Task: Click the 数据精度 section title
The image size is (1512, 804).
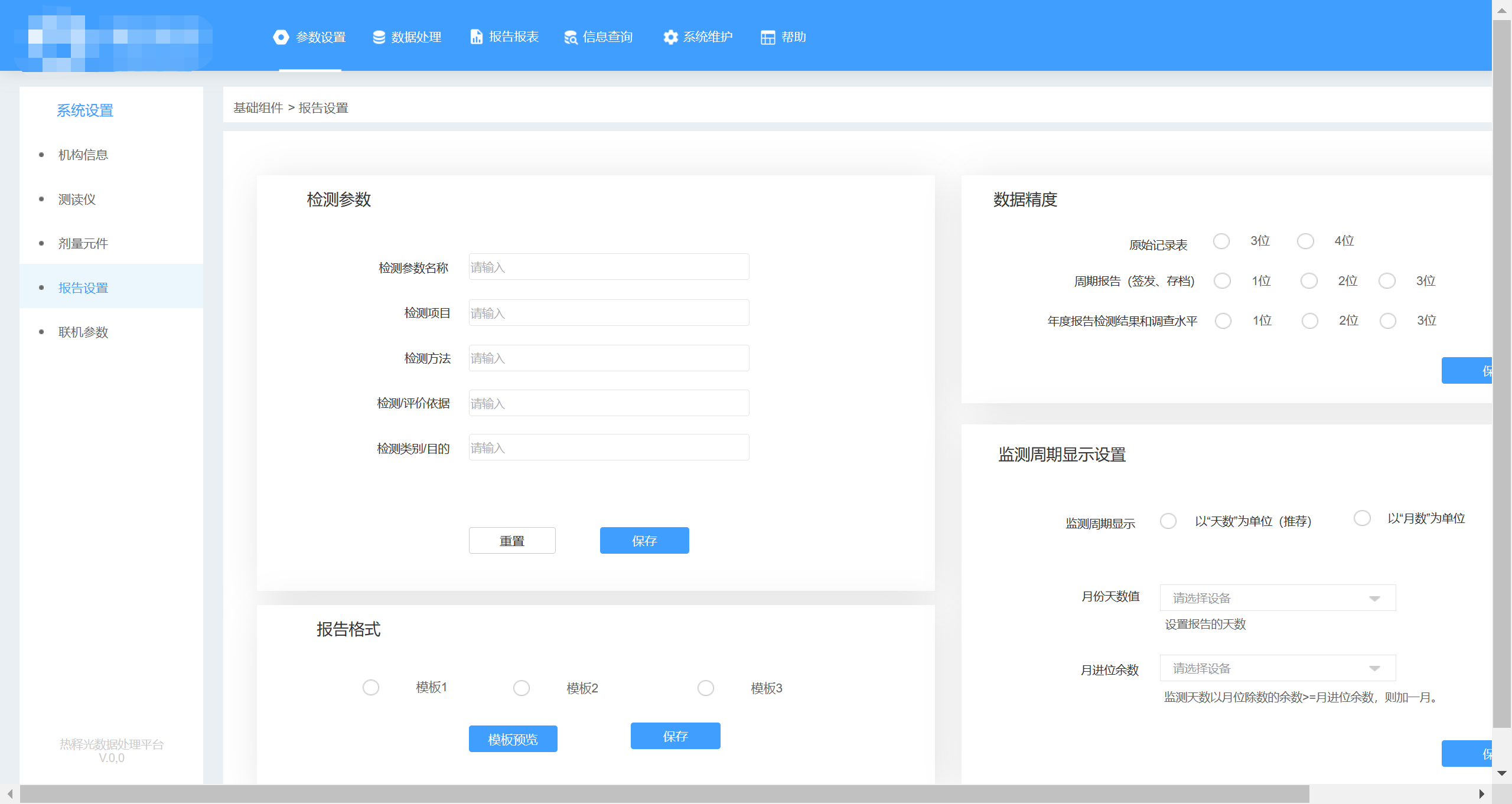Action: click(x=1025, y=200)
